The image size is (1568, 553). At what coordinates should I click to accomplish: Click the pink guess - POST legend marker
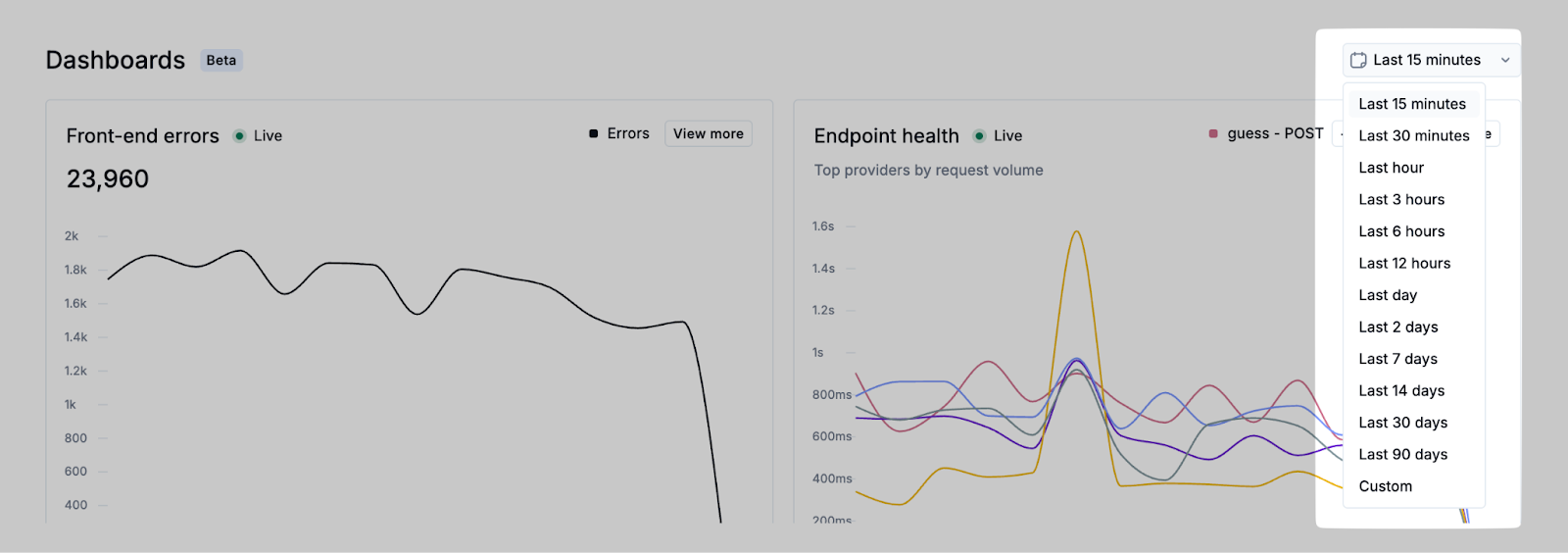[1213, 133]
